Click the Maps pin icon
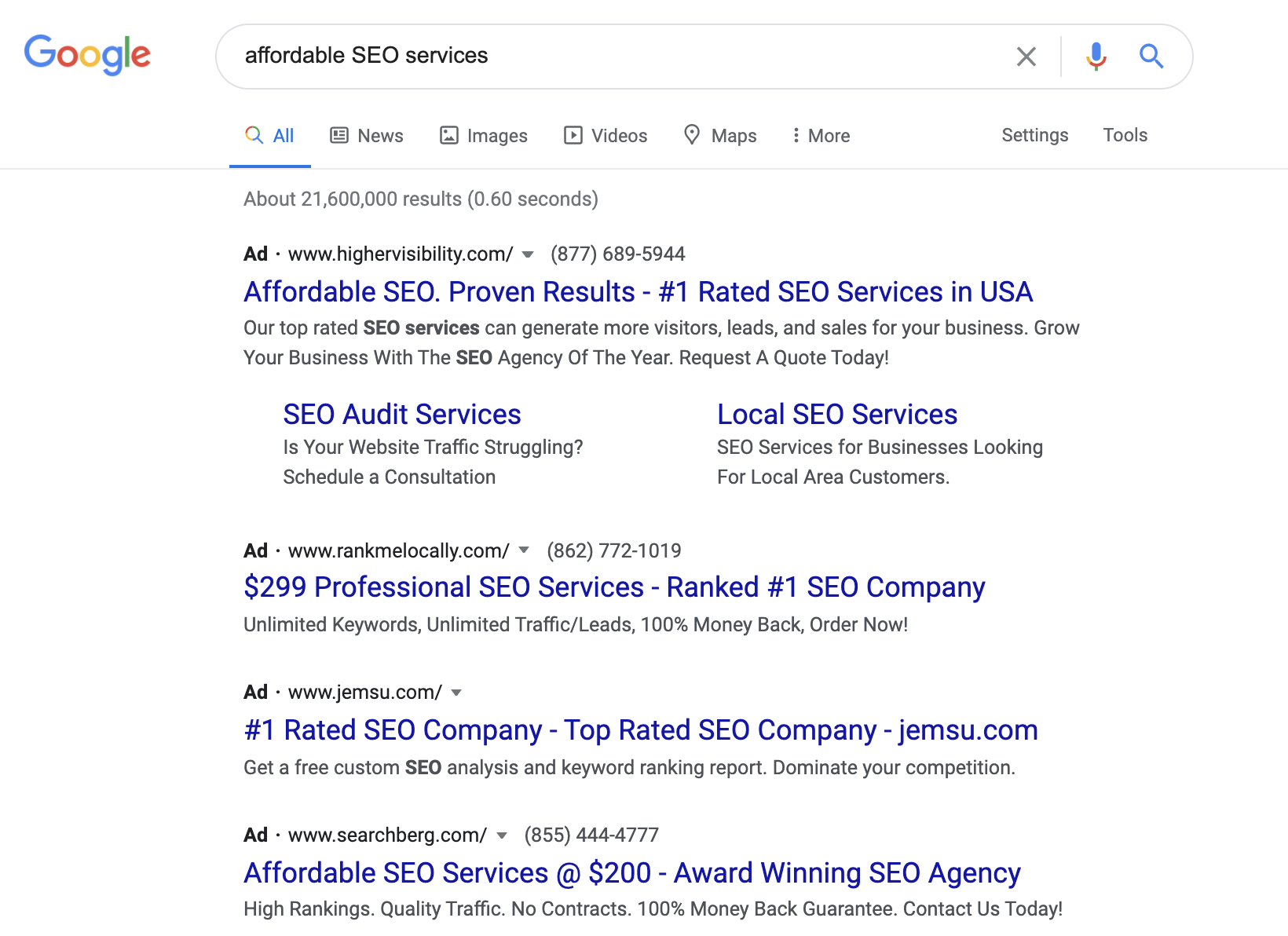 692,134
